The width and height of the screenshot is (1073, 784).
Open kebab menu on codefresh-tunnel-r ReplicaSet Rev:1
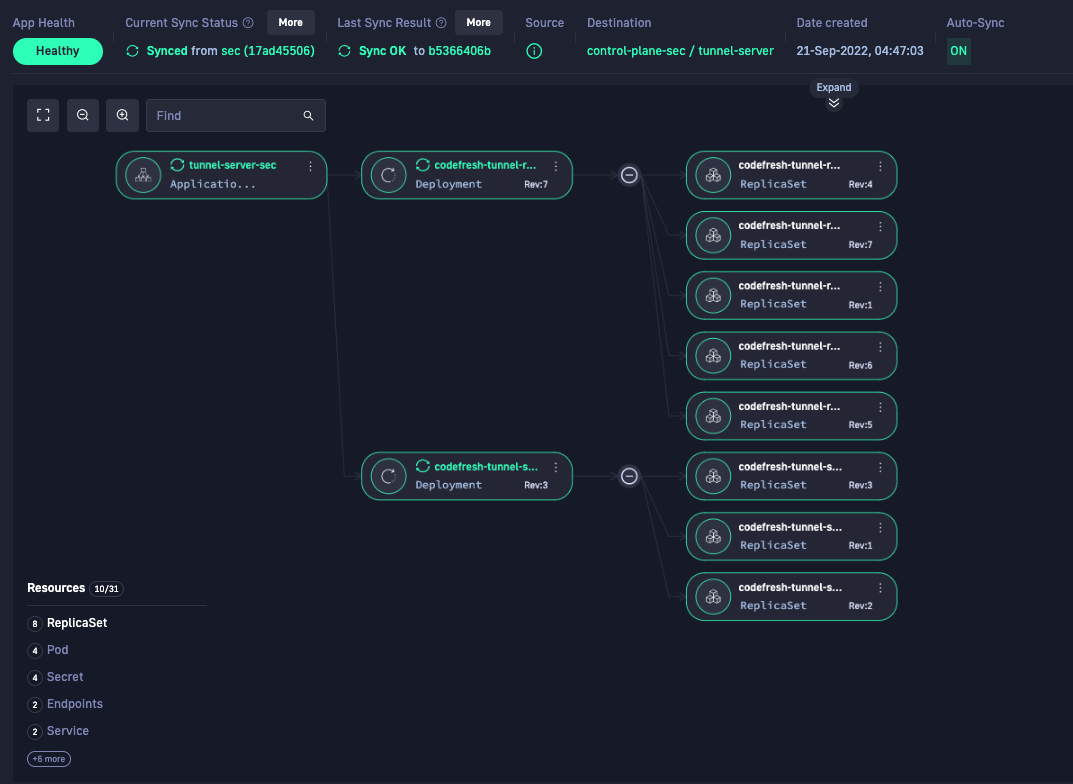click(x=880, y=287)
